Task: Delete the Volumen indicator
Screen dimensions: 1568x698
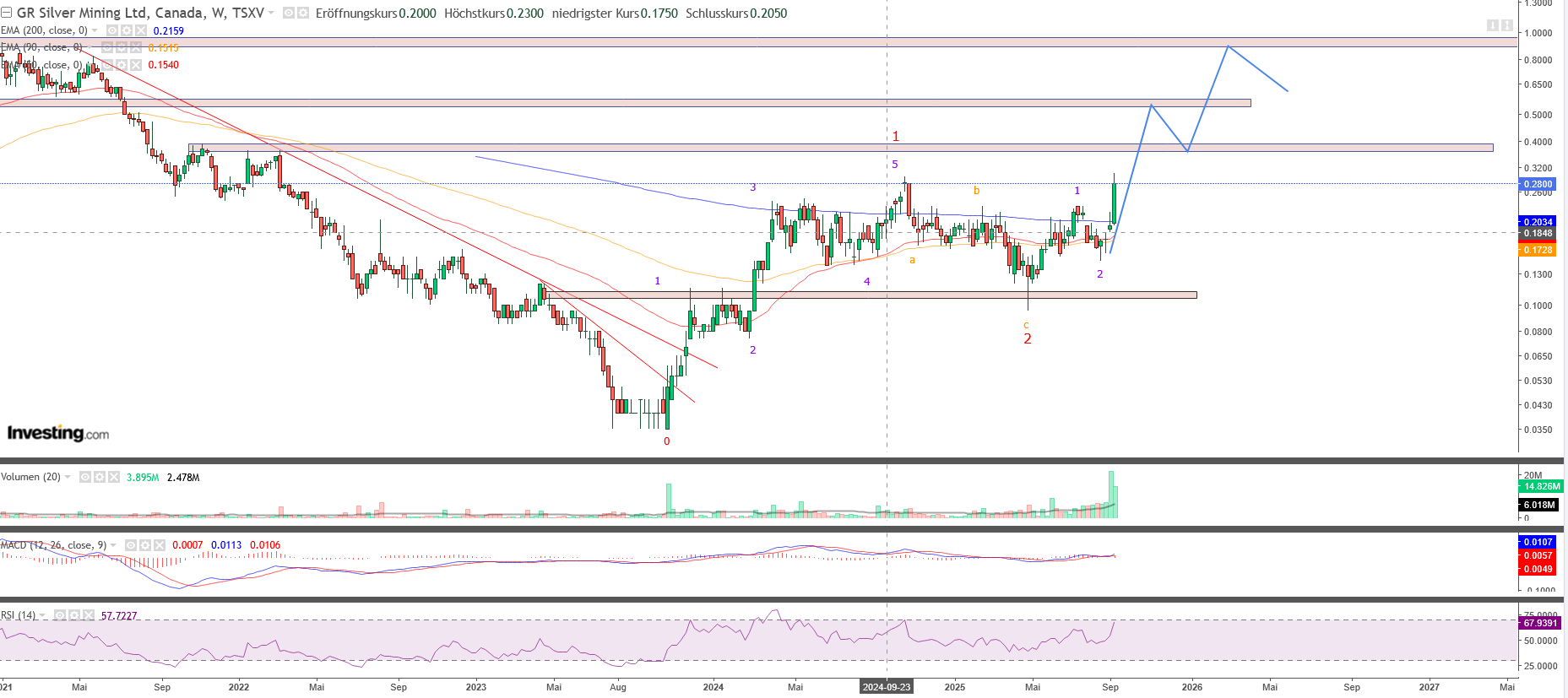Action: pos(114,478)
